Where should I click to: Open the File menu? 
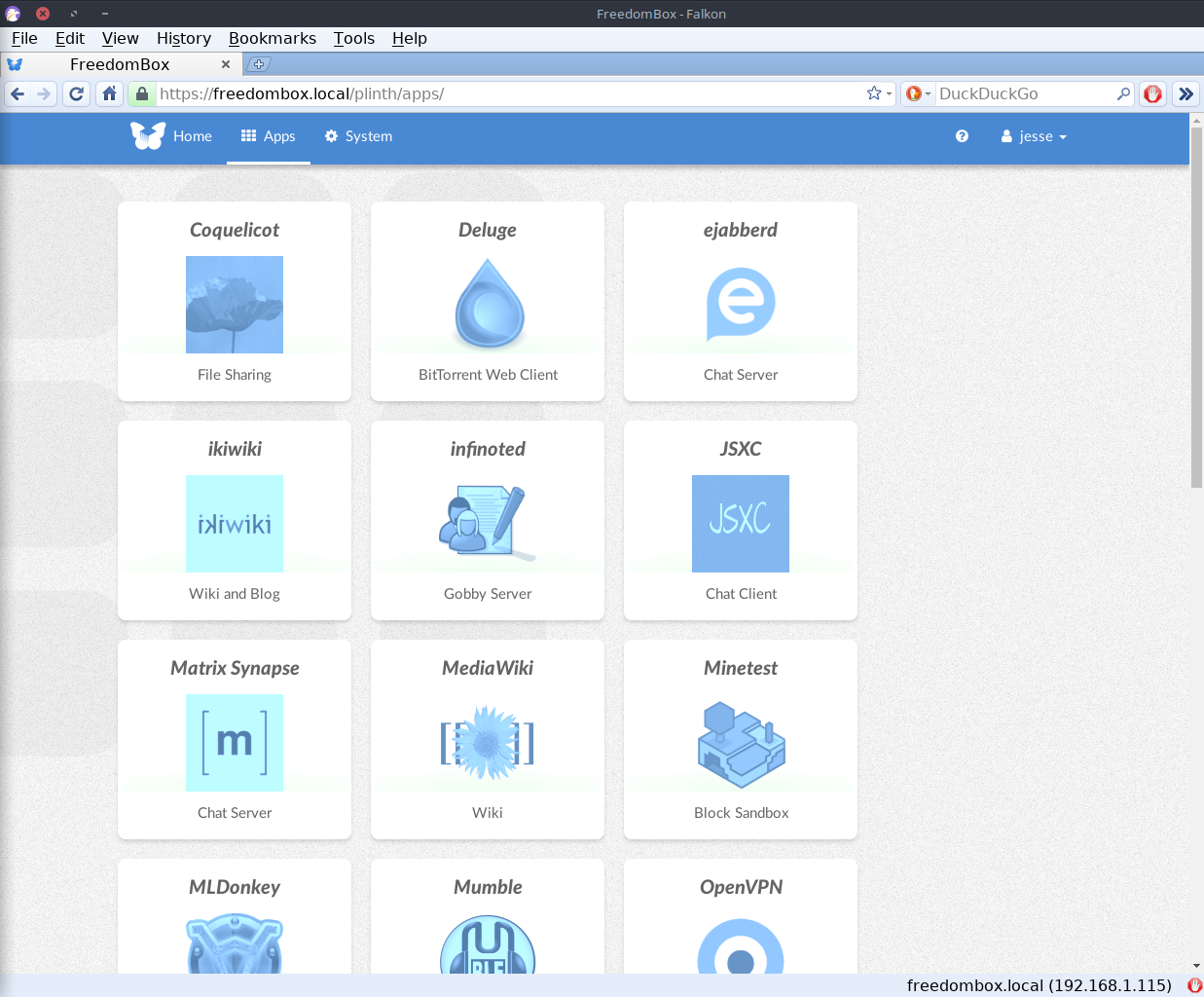24,38
